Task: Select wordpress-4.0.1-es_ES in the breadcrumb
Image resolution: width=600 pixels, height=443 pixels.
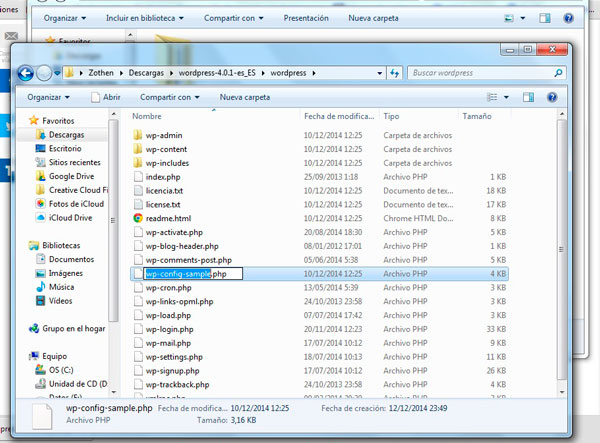Action: 217,73
